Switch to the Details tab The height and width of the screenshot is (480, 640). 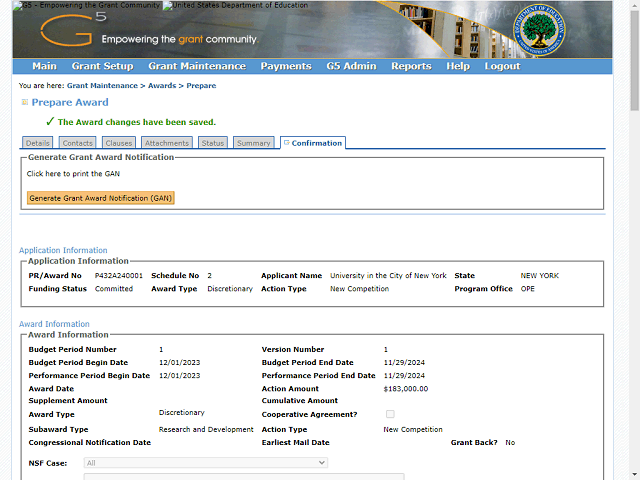(38, 143)
